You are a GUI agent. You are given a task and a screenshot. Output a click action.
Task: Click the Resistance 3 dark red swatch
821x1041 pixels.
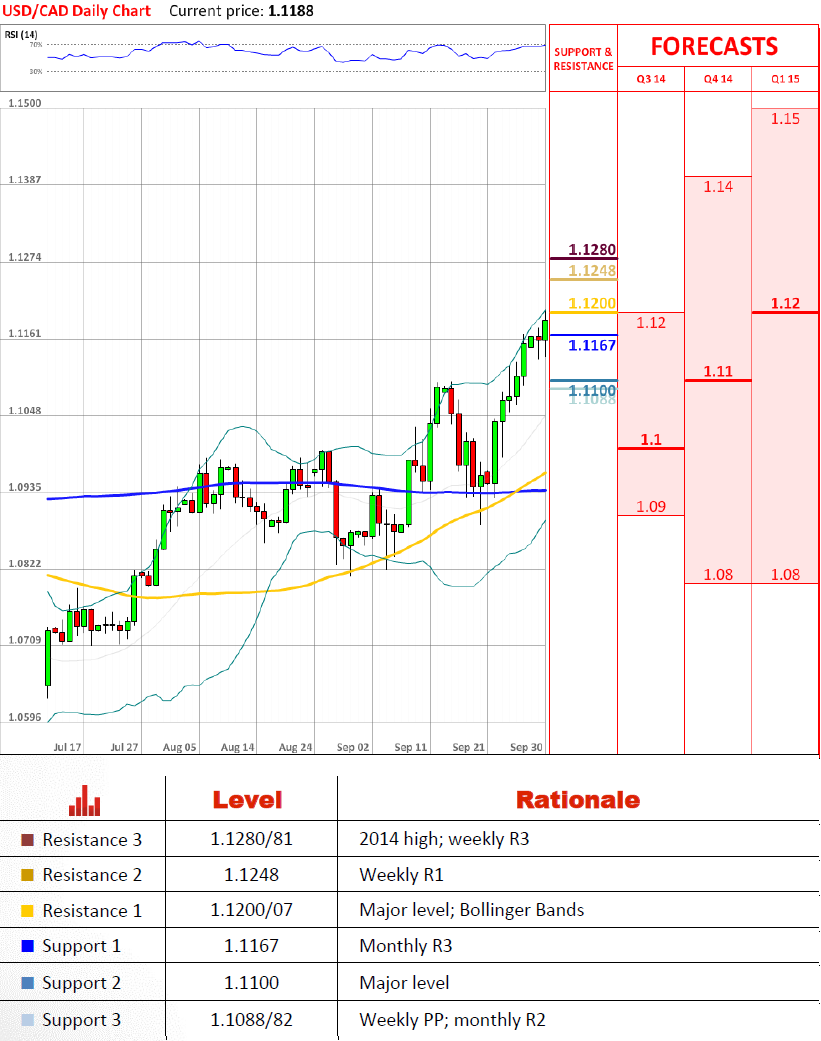pos(27,840)
